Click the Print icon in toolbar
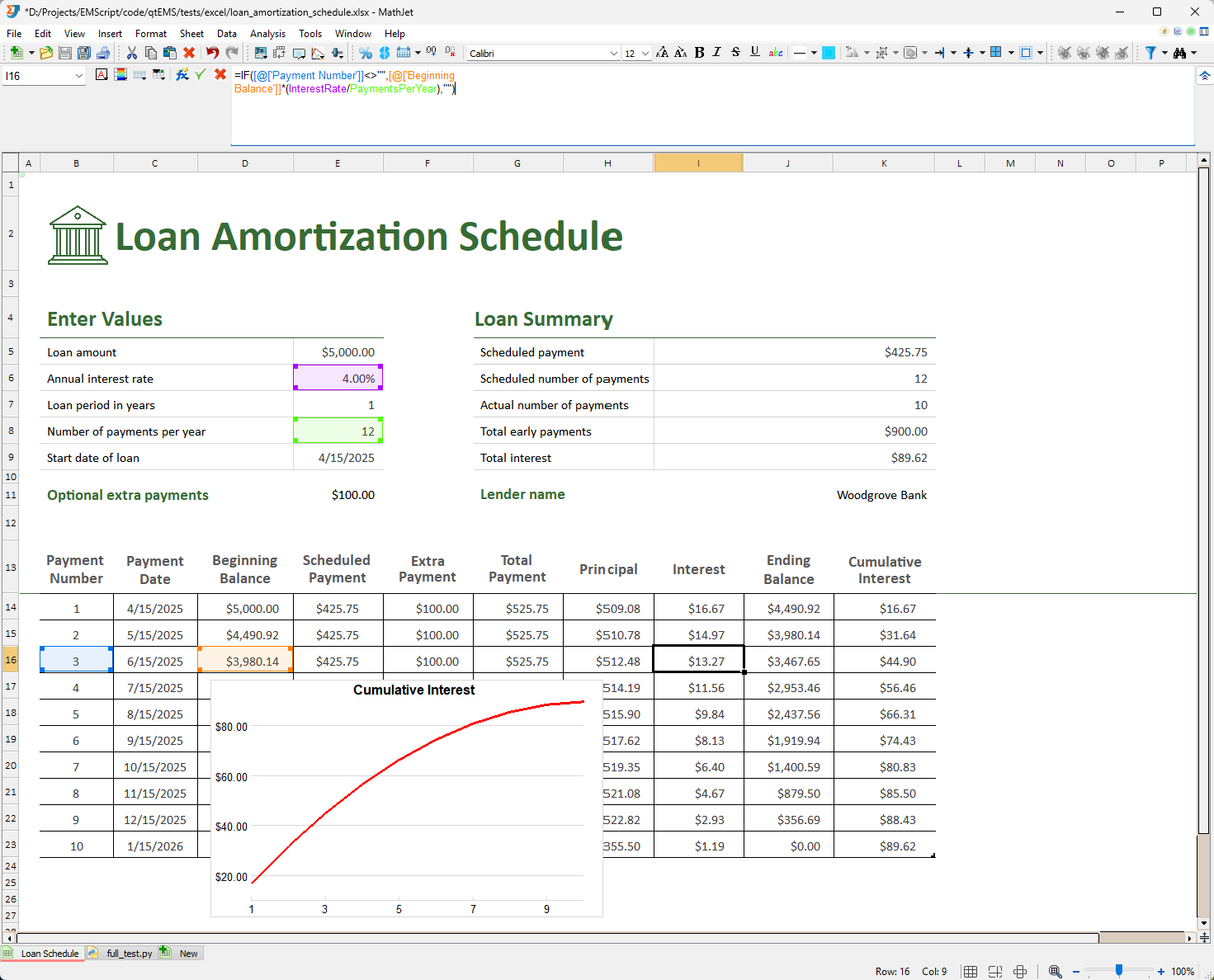1214x980 pixels. (x=103, y=53)
